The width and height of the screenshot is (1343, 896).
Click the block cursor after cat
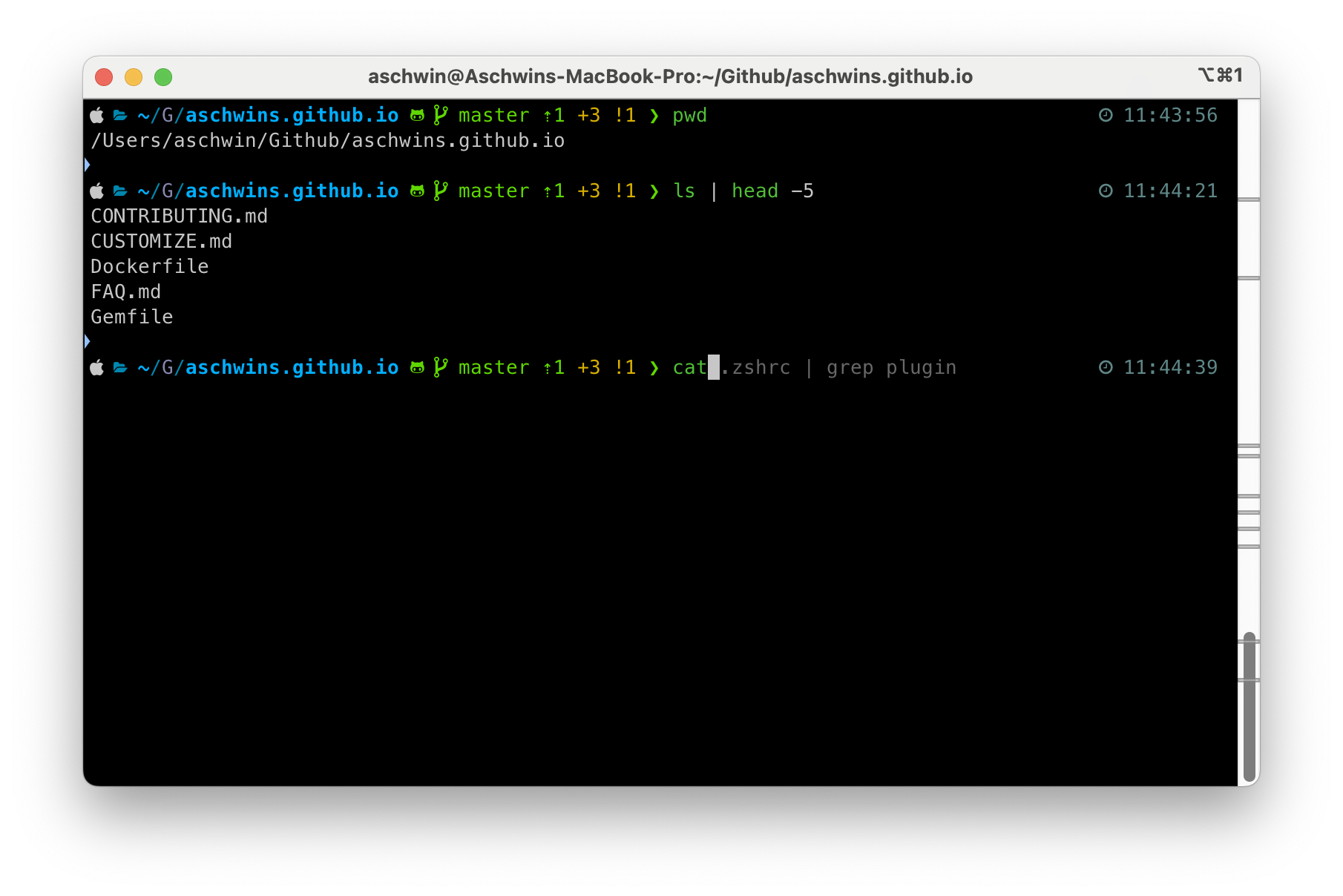(714, 367)
